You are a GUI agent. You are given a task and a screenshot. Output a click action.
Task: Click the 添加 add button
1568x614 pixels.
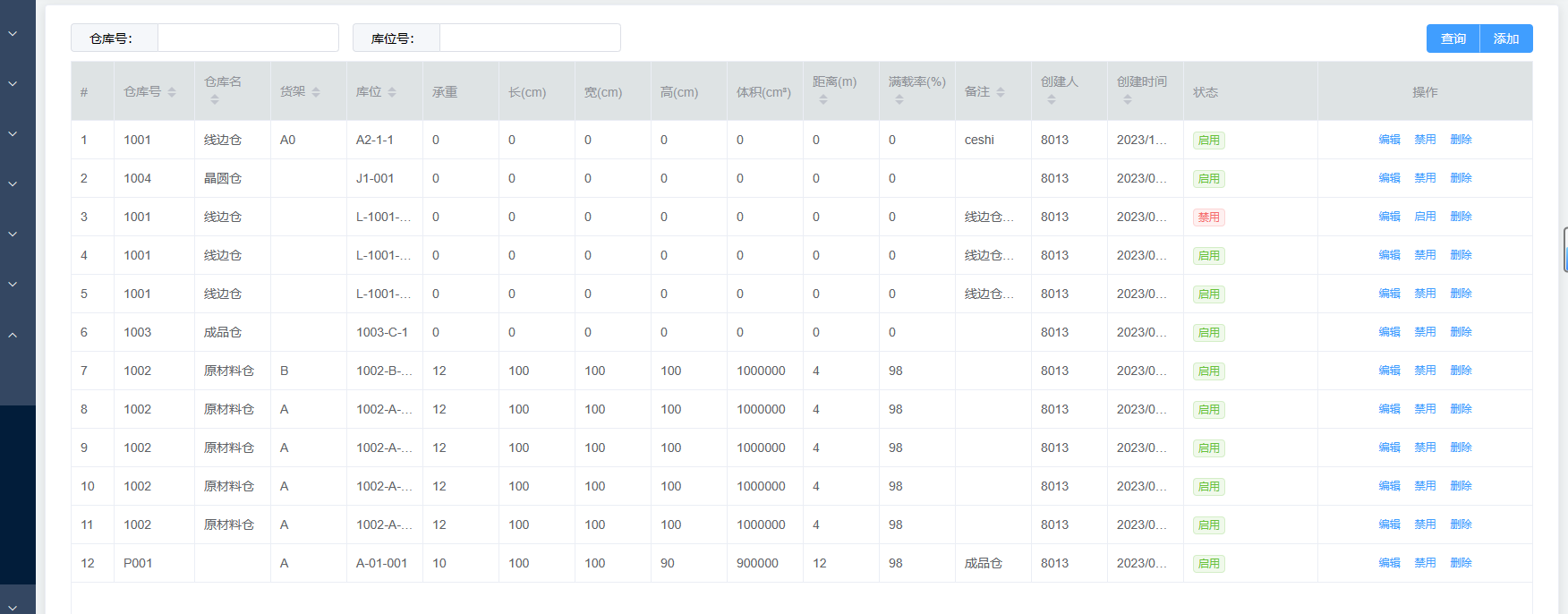point(1506,38)
